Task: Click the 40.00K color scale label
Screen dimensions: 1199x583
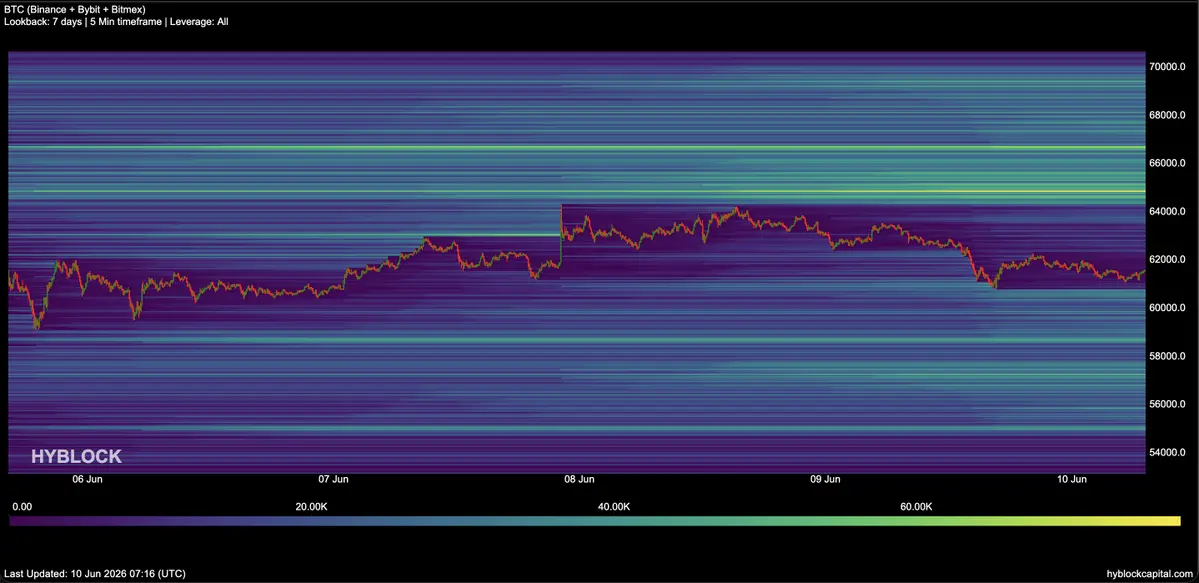Action: coord(615,506)
